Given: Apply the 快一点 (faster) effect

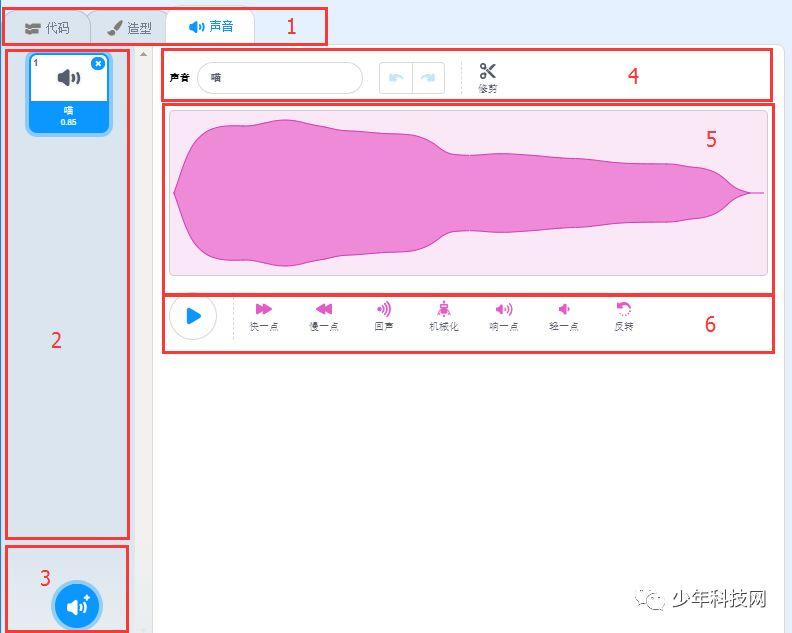Looking at the screenshot, I should [x=264, y=317].
